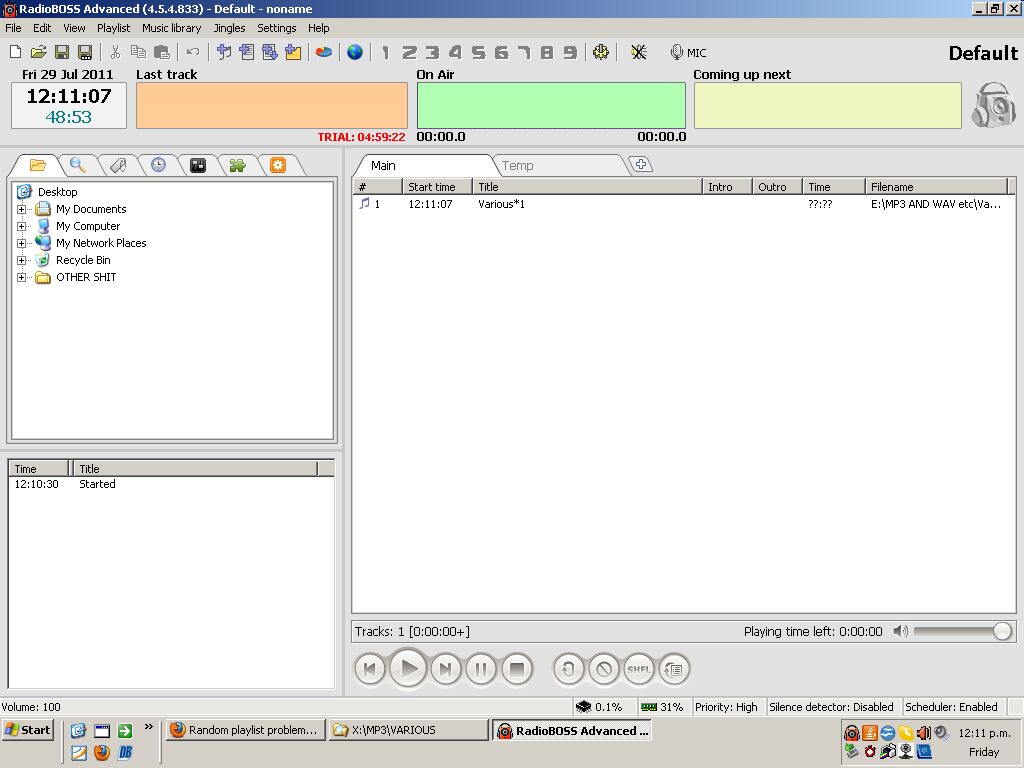
Task: Open the Jingles menu
Action: pyautogui.click(x=229, y=28)
